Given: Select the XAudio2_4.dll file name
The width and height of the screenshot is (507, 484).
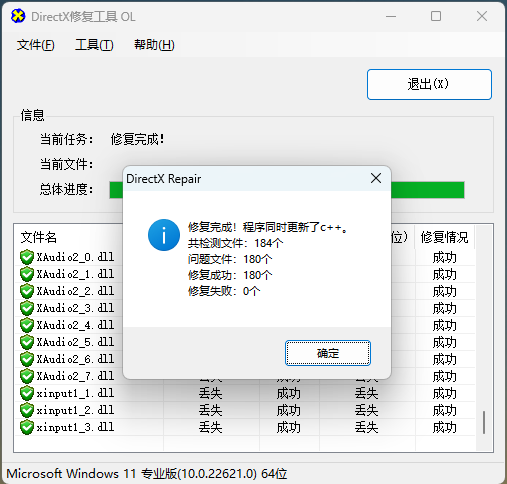Looking at the screenshot, I should pyautogui.click(x=75, y=325).
